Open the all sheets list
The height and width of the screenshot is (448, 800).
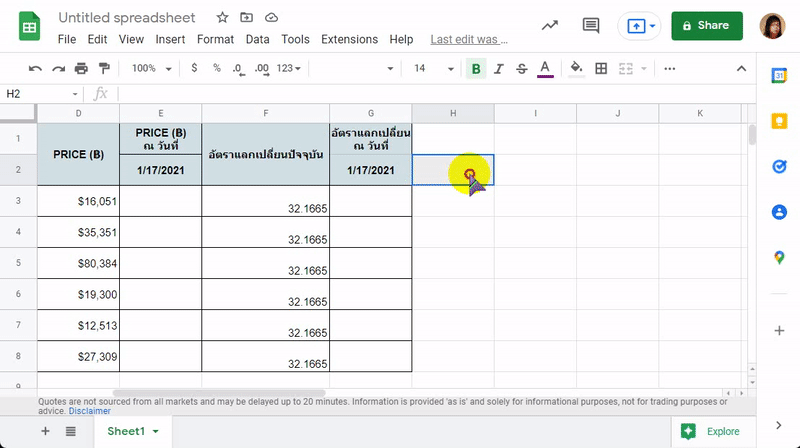tap(70, 431)
